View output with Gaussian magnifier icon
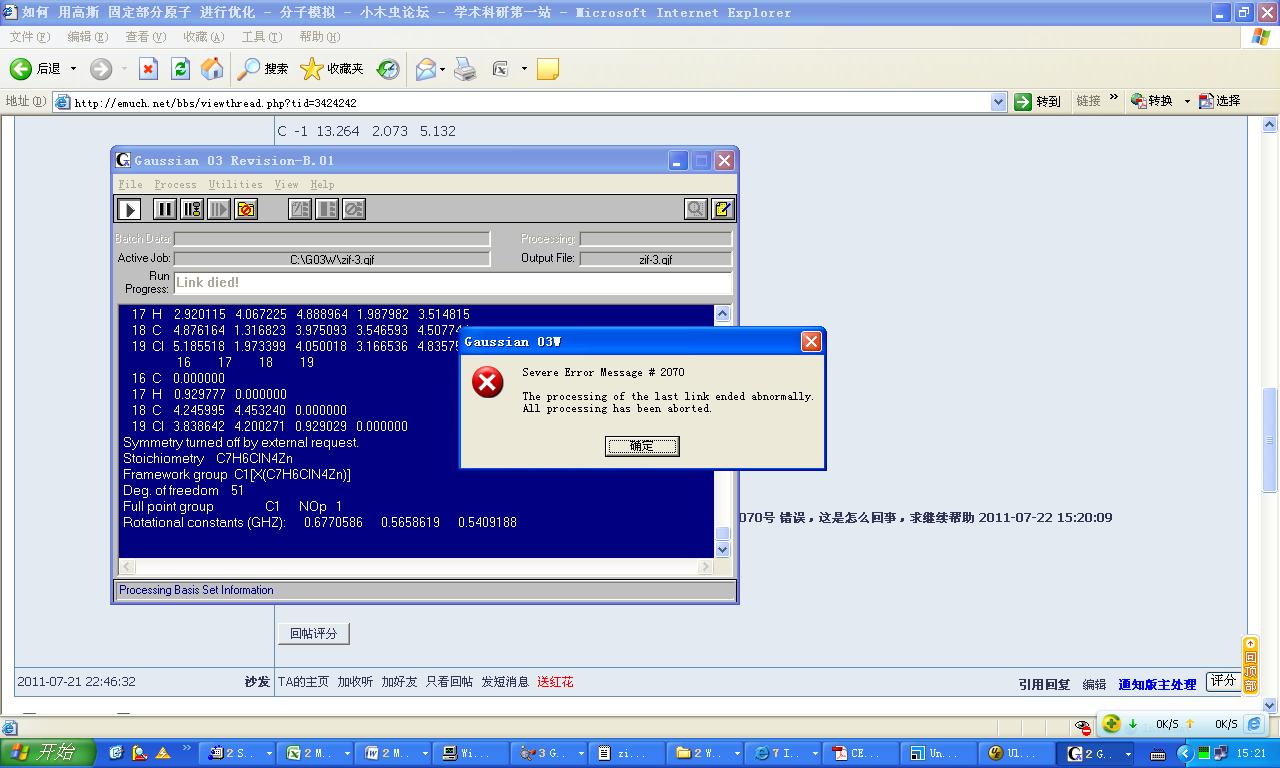Viewport: 1280px width, 768px height. click(x=695, y=209)
